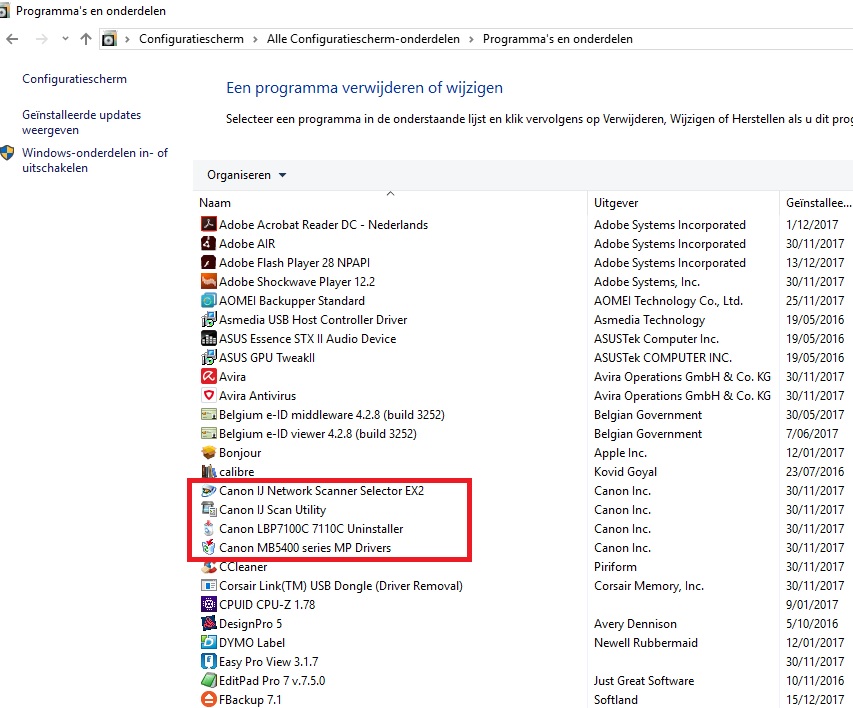Click the Asmedia USB Host Controller icon

point(208,319)
